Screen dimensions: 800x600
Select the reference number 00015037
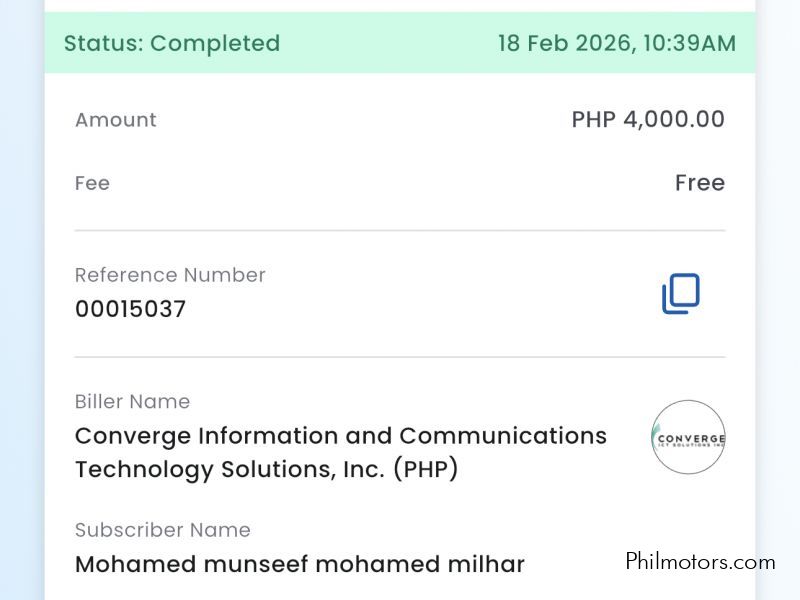130,309
